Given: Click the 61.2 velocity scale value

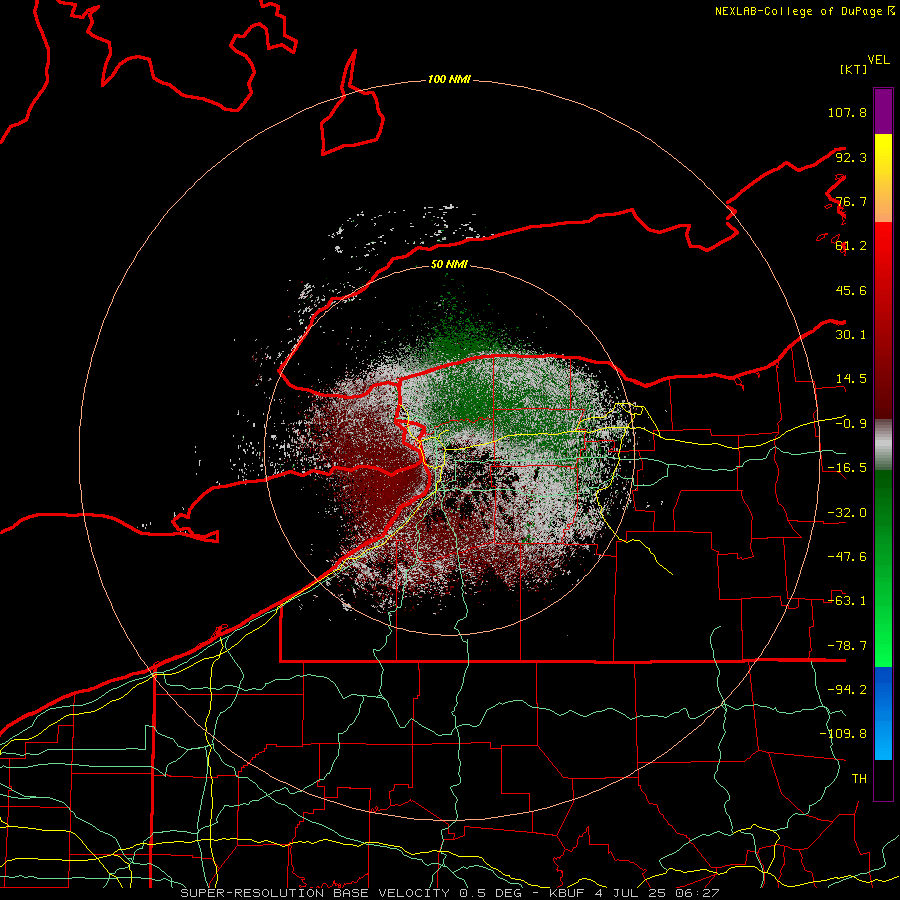Looking at the screenshot, I should click(x=851, y=246).
